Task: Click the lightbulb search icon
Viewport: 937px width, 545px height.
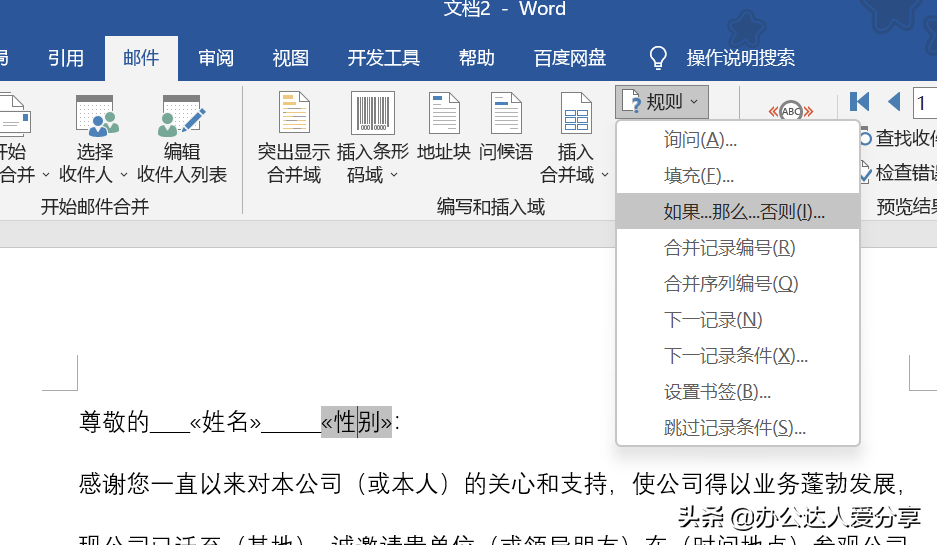Action: point(657,58)
